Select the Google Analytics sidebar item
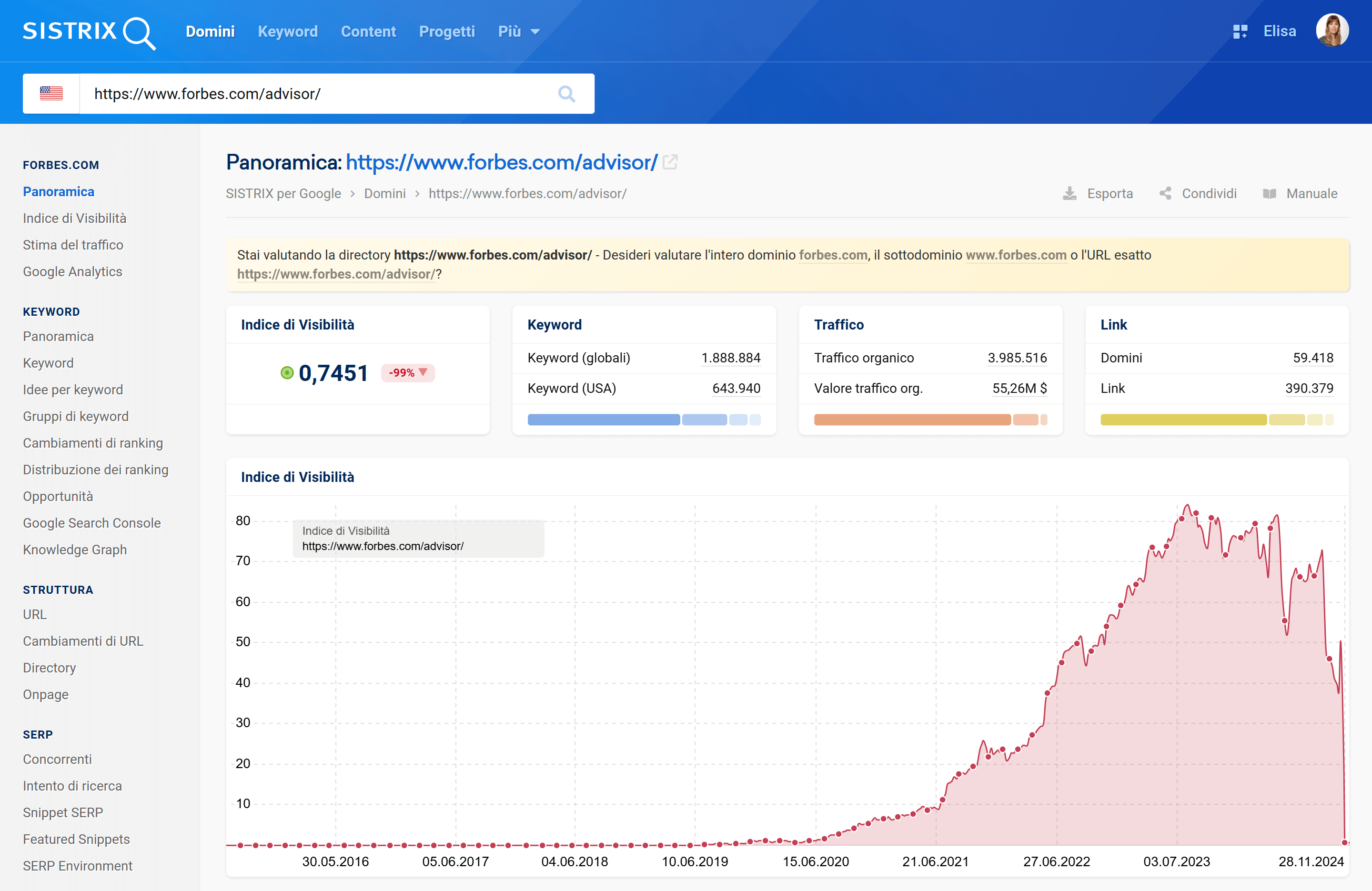The width and height of the screenshot is (1372, 891). [x=73, y=271]
